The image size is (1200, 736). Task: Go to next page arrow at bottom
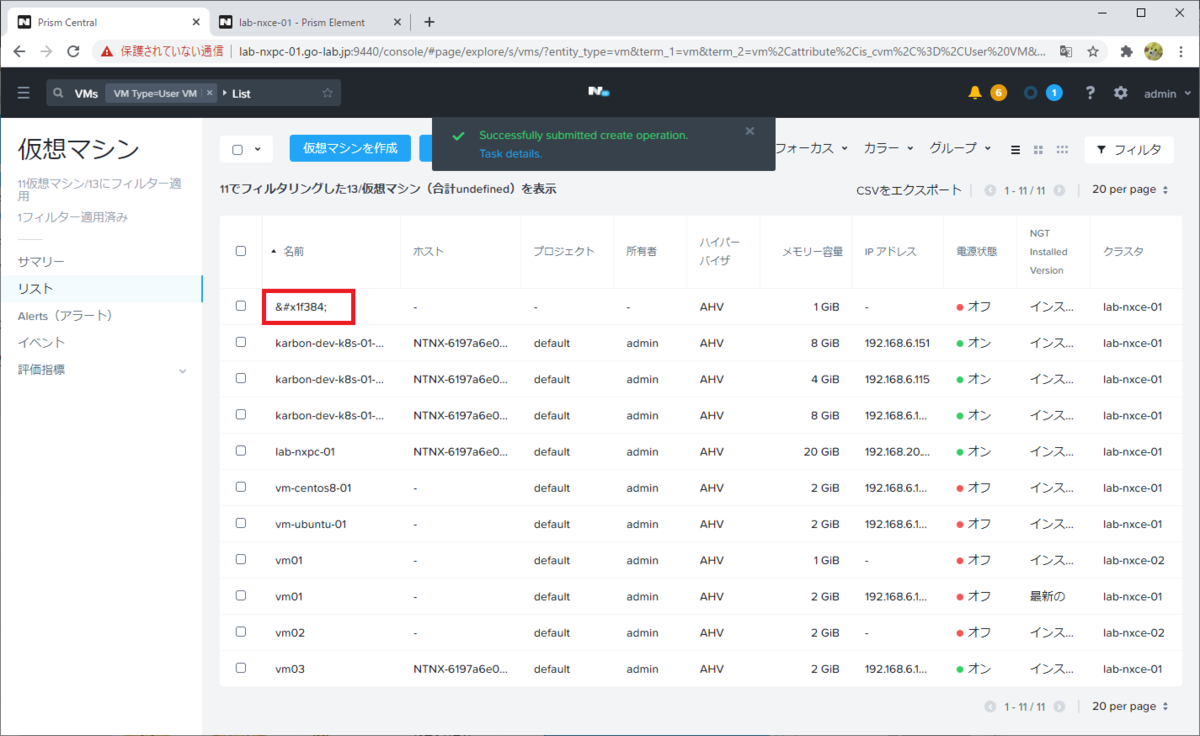(x=1059, y=706)
